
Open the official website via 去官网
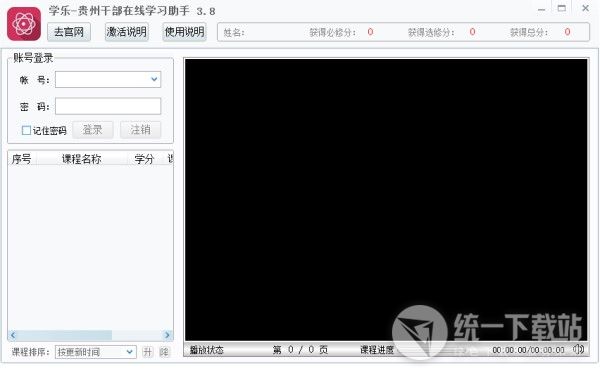[x=69, y=32]
